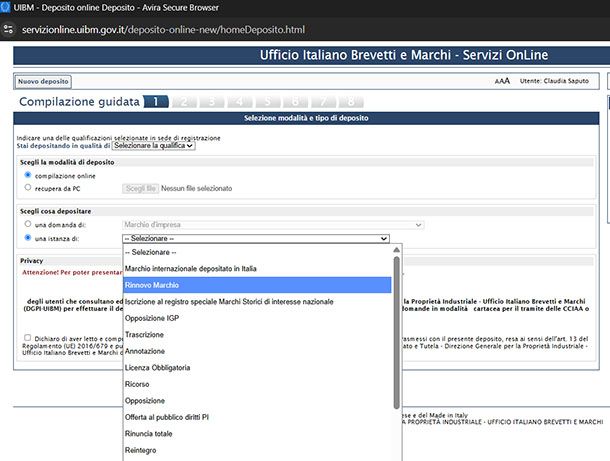The width and height of the screenshot is (610, 461).
Task: Choose Marchio internazionale depositato in Italia
Action: click(257, 269)
